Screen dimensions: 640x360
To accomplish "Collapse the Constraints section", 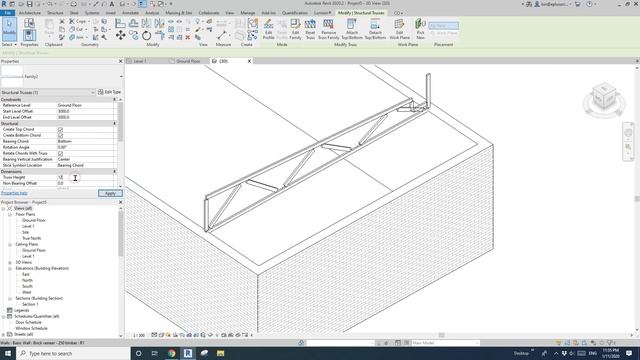I will (x=114, y=100).
